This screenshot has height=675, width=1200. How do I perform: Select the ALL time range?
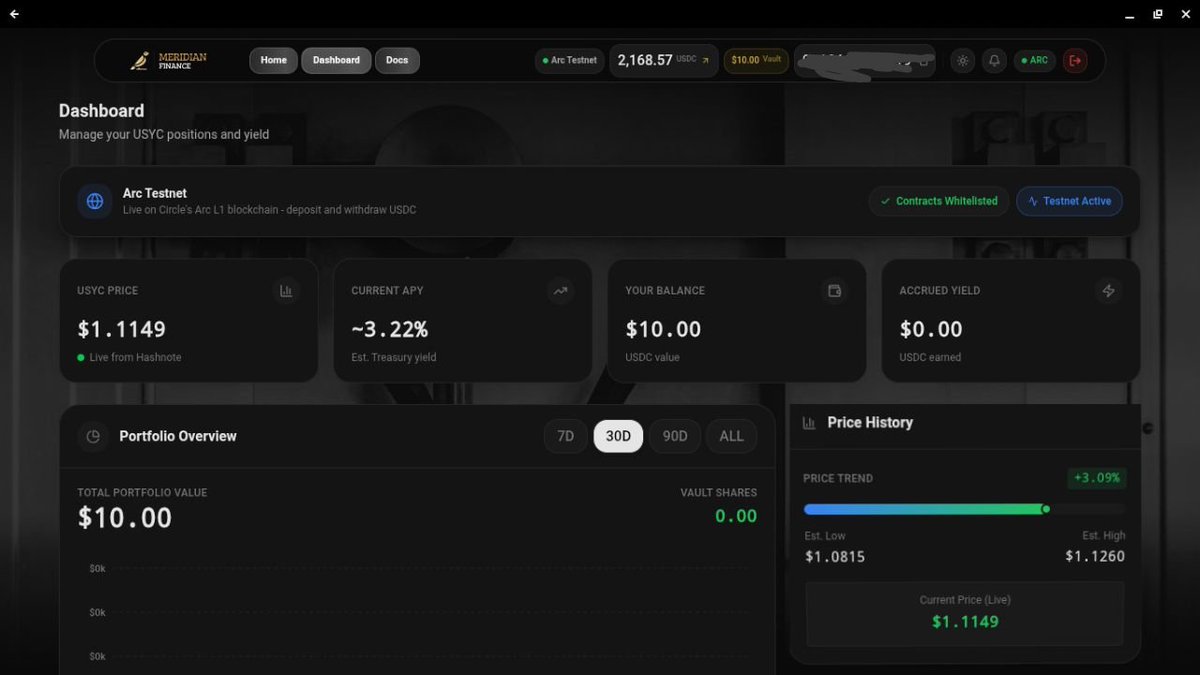[731, 436]
